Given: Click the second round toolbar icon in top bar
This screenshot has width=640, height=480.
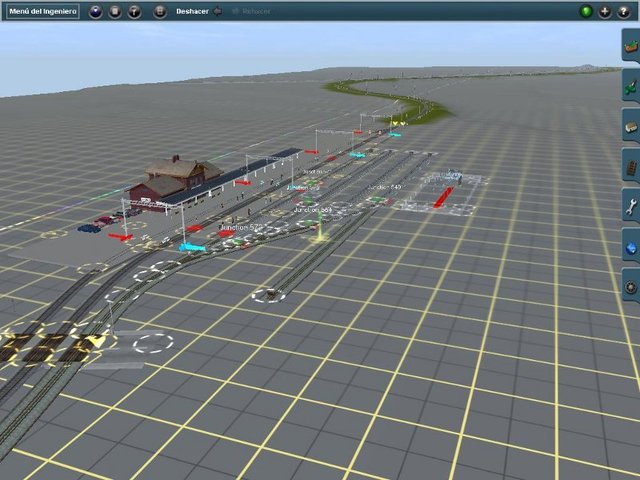Looking at the screenshot, I should [x=115, y=11].
